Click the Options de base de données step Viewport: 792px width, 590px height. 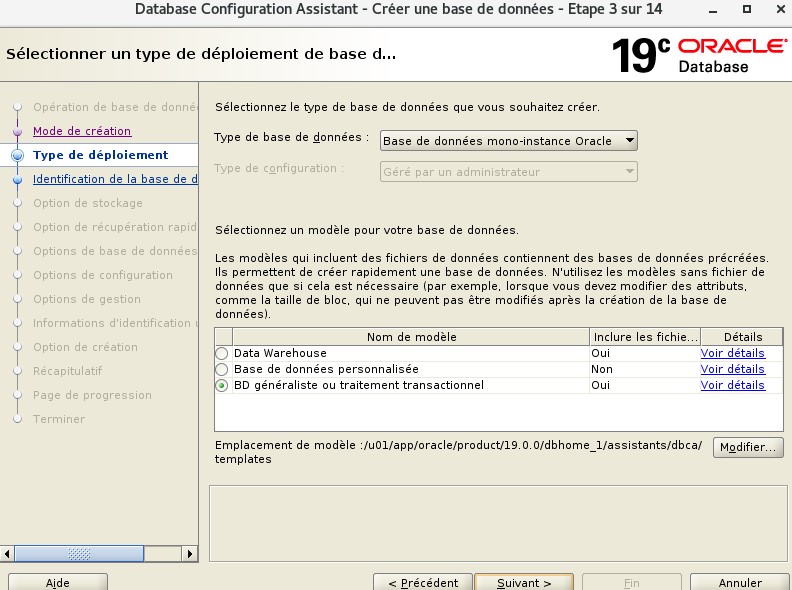point(115,251)
